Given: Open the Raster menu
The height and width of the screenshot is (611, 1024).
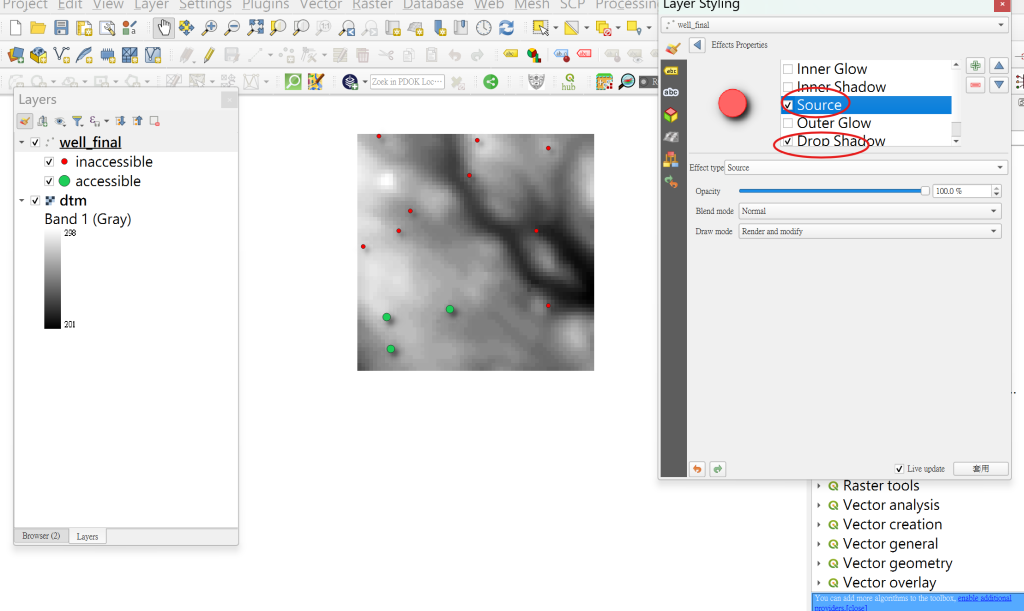Looking at the screenshot, I should pos(371,5).
